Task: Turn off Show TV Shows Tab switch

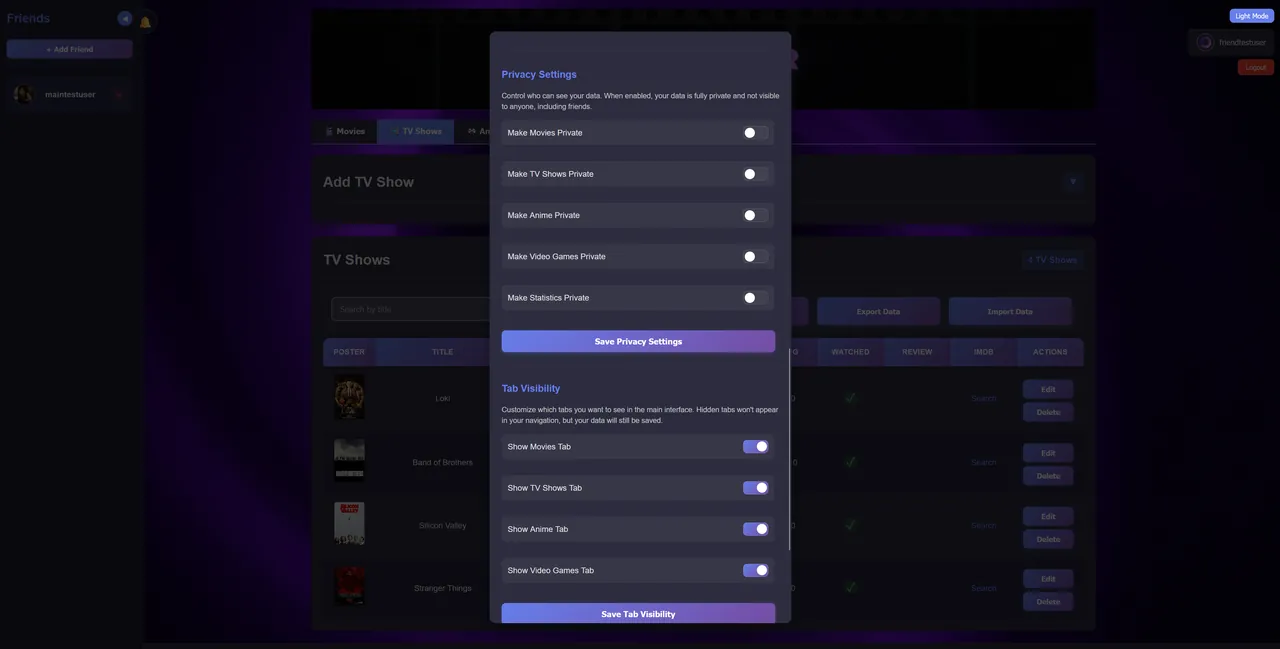Action: point(756,488)
